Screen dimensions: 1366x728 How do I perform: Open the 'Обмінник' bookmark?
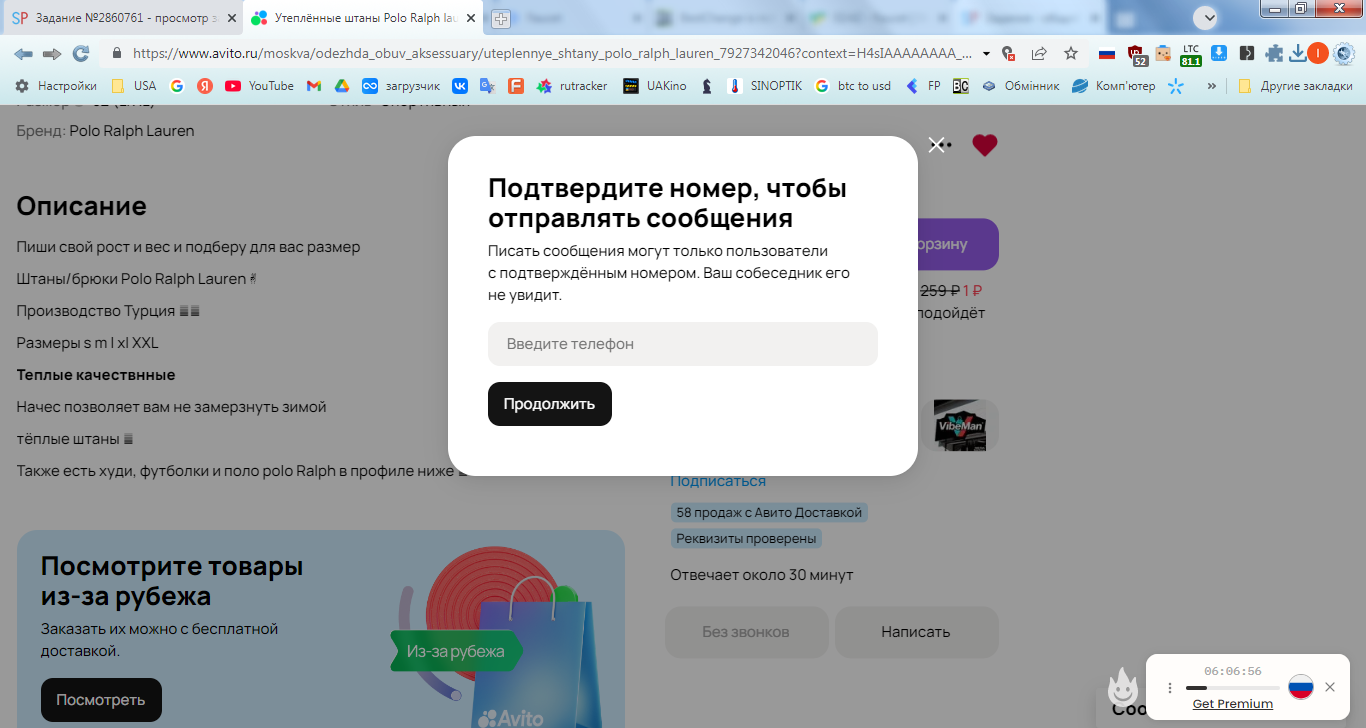coord(1020,86)
